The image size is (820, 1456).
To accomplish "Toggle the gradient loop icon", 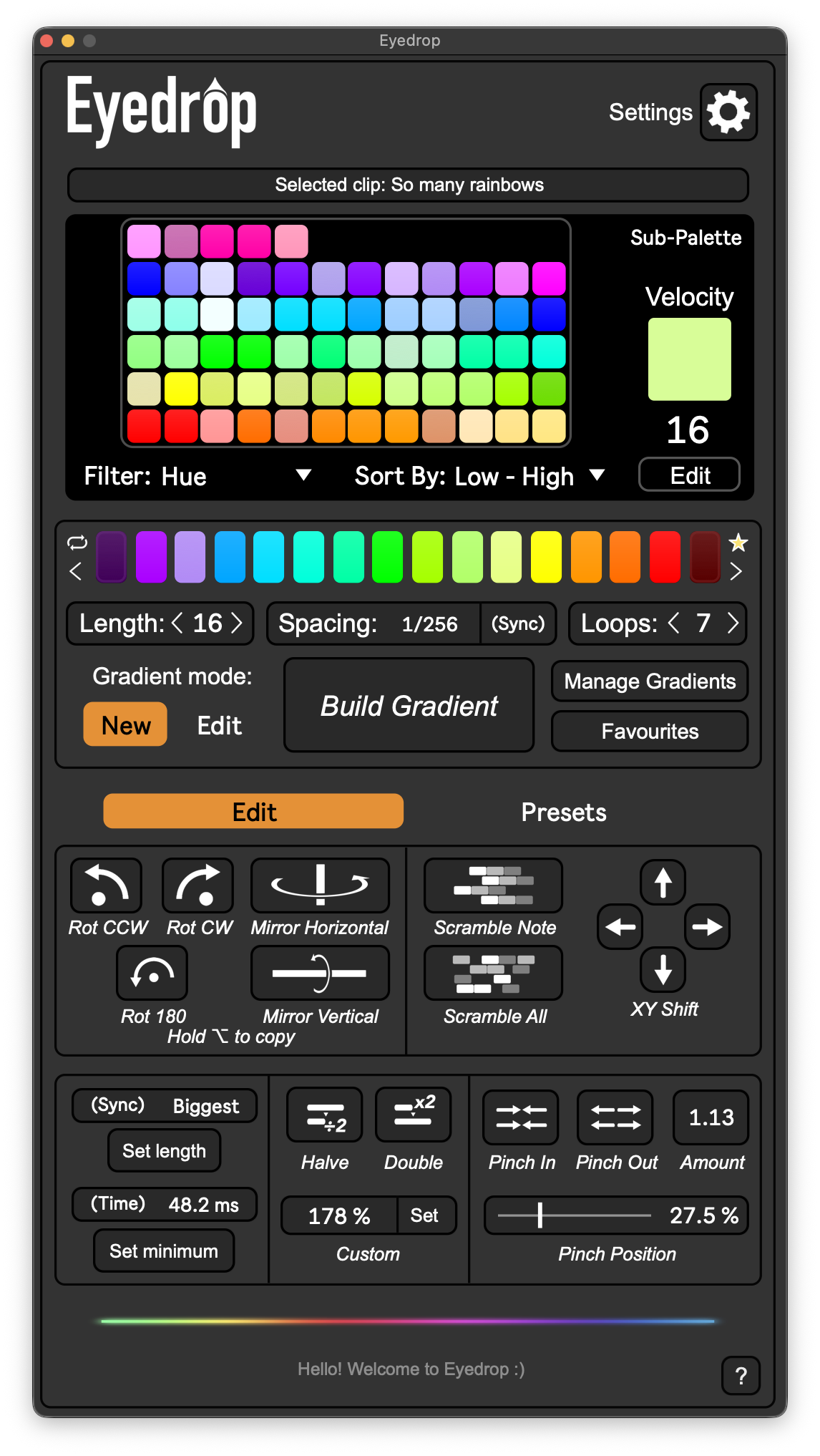I will click(77, 543).
